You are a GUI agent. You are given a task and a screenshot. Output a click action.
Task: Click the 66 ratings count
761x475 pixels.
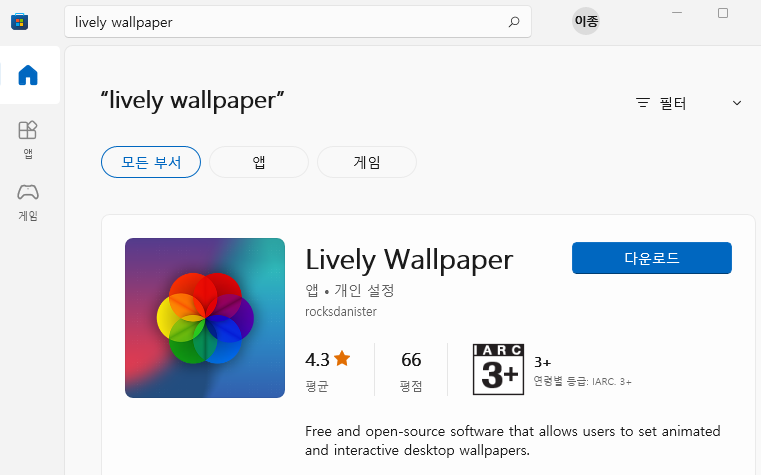411,360
